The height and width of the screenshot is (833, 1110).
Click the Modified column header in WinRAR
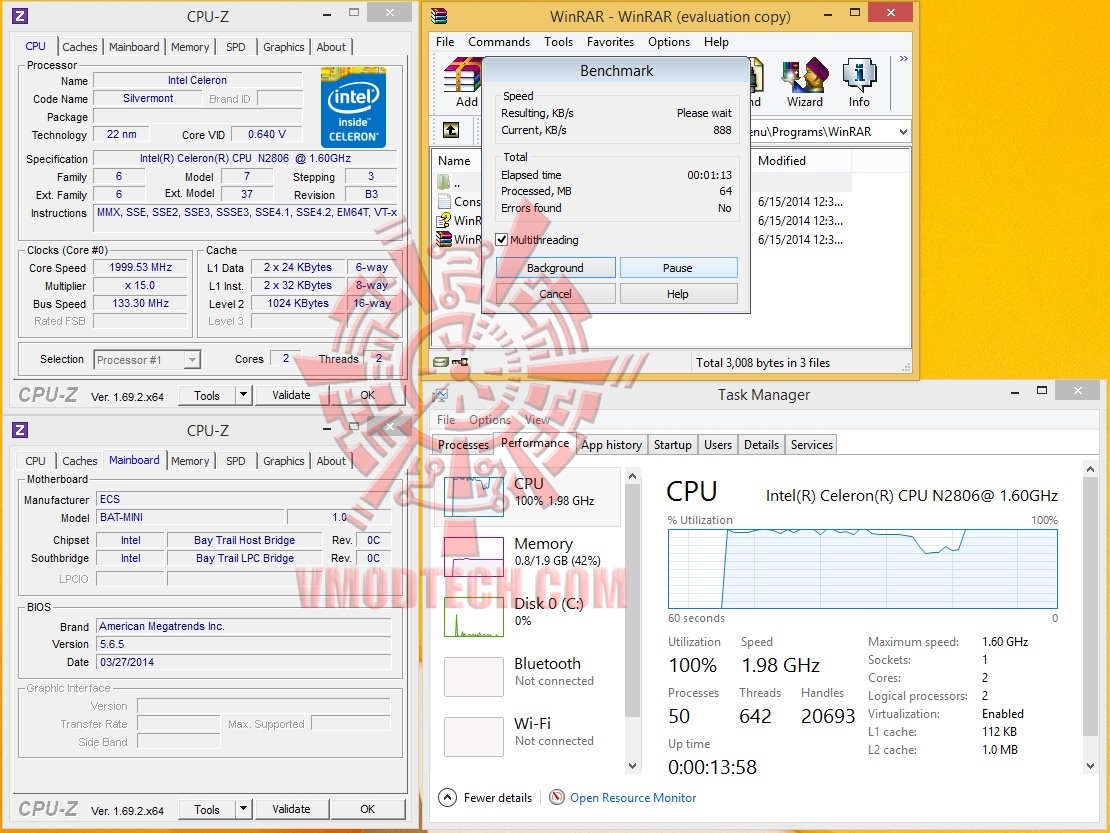point(801,161)
